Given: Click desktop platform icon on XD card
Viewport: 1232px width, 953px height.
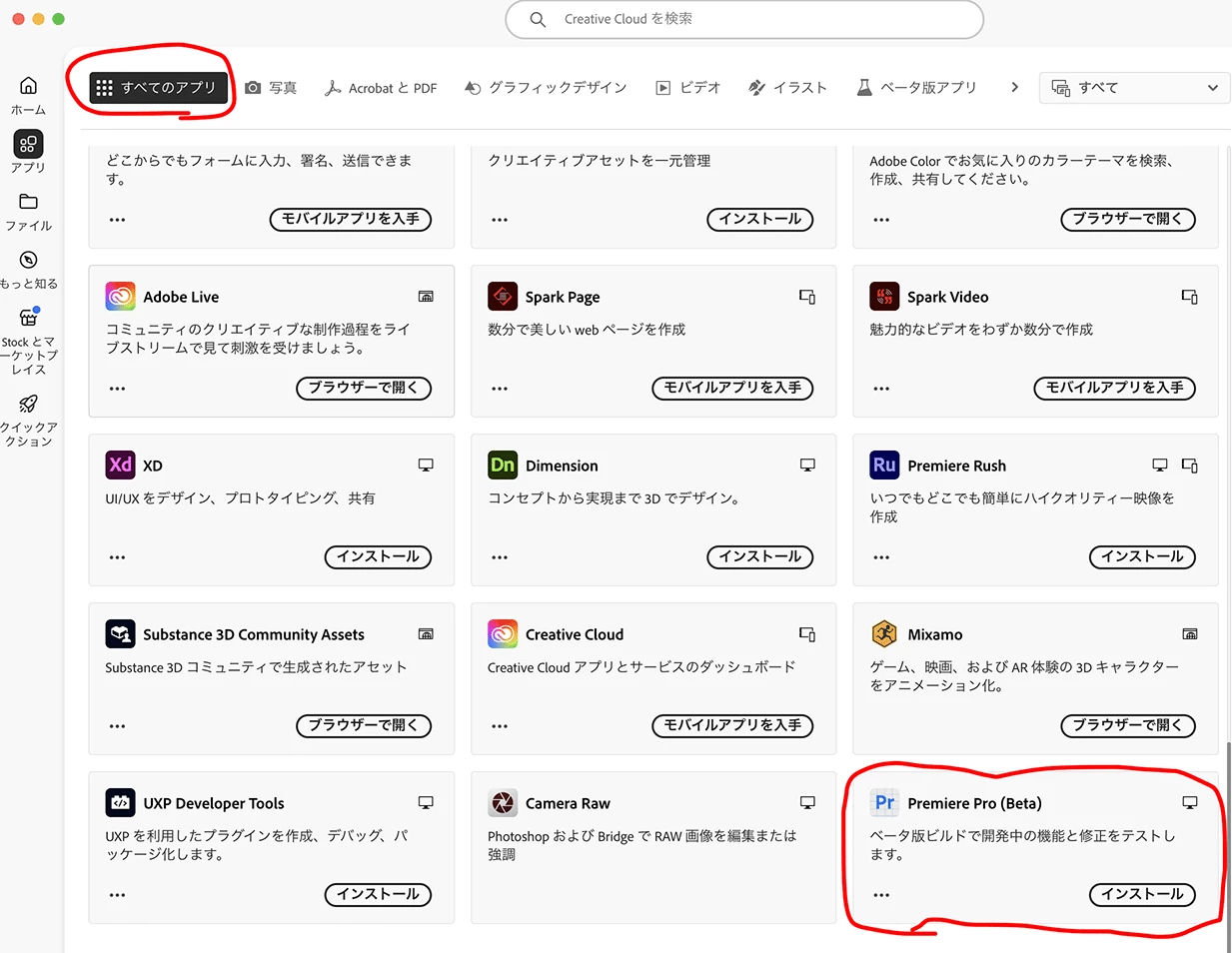Looking at the screenshot, I should [x=426, y=466].
